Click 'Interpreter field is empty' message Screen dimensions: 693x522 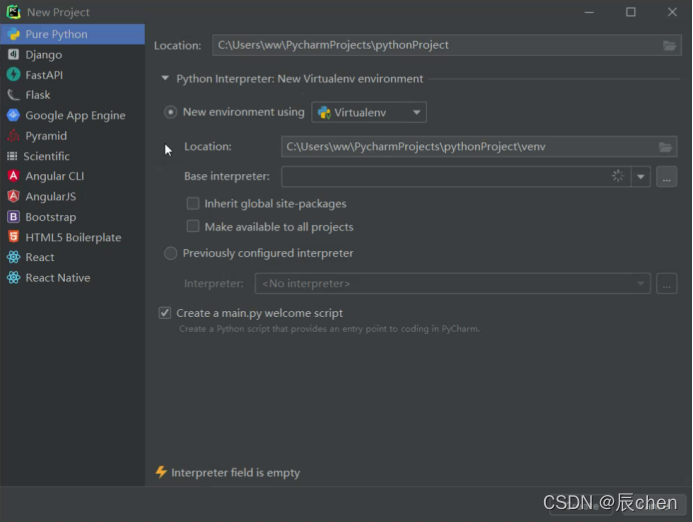236,472
